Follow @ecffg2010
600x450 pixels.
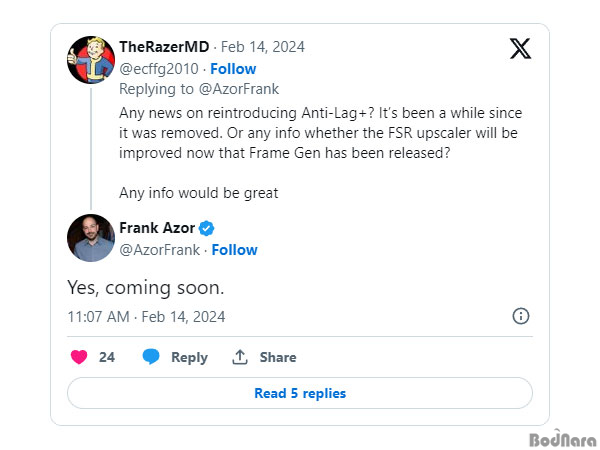pyautogui.click(x=233, y=69)
